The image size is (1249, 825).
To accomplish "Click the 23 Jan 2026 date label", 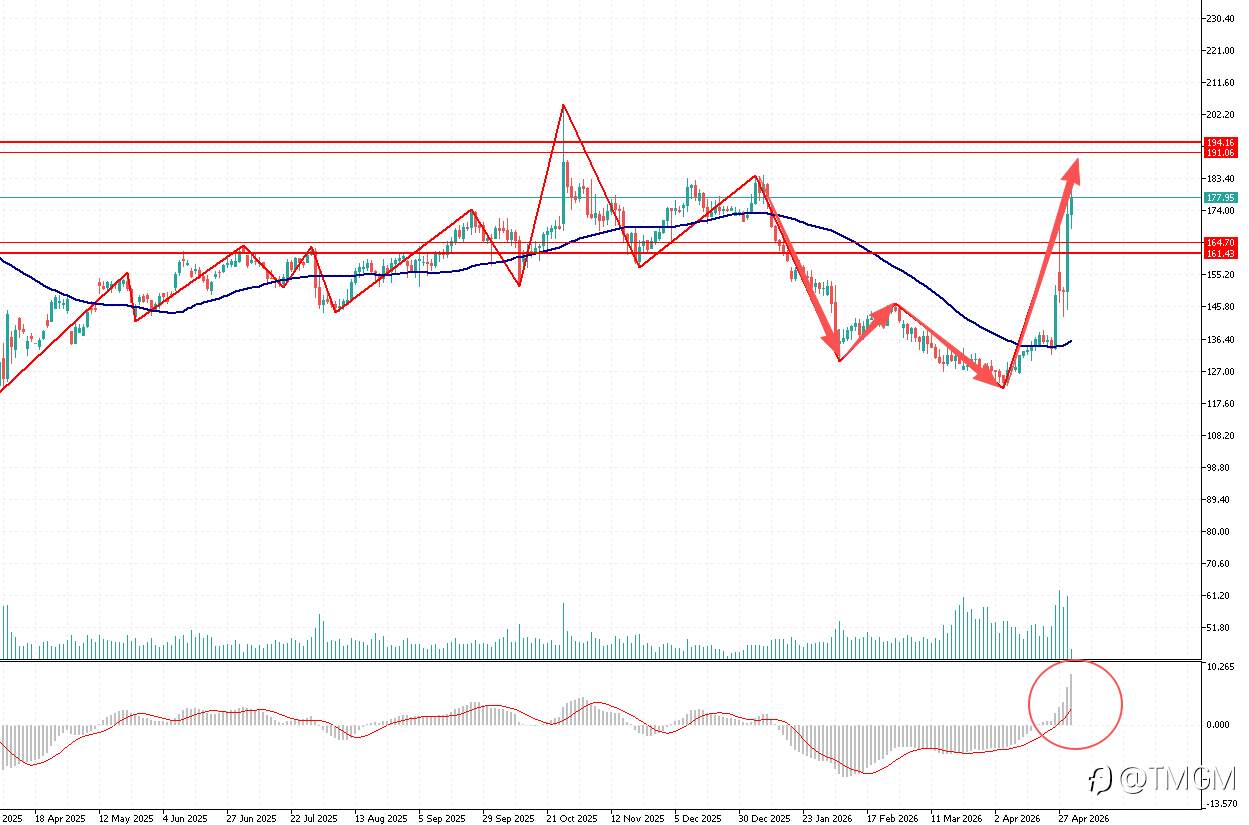I will pos(828,818).
